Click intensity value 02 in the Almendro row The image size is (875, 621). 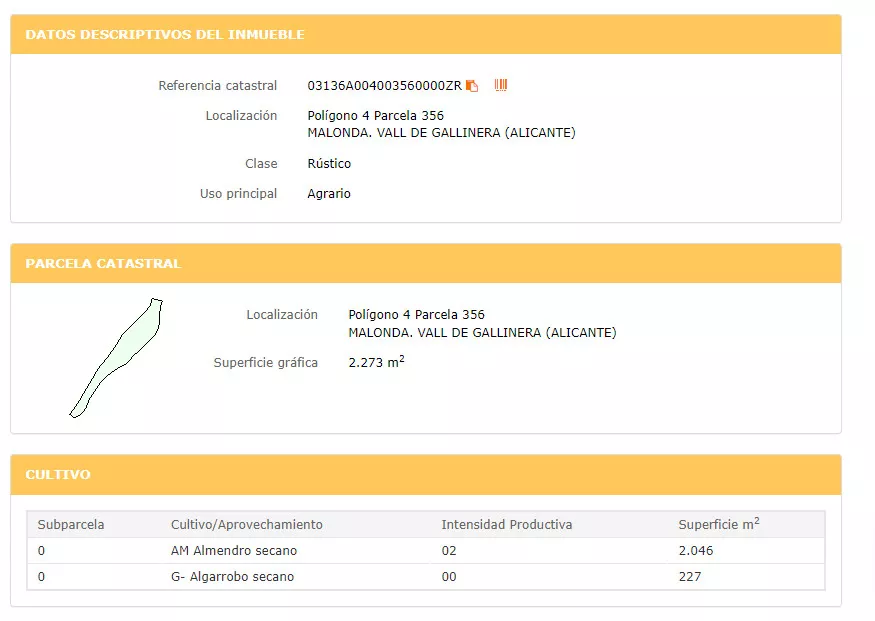coord(449,551)
